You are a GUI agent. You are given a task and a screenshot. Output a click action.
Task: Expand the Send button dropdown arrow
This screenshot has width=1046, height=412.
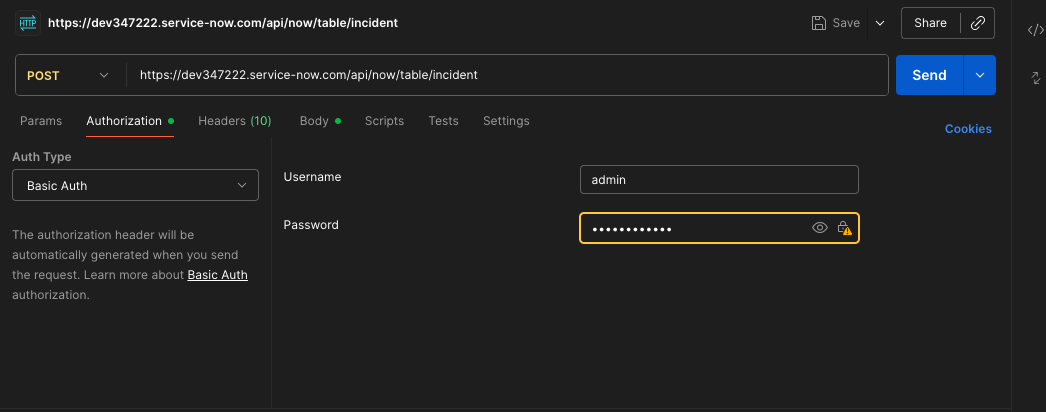click(980, 75)
